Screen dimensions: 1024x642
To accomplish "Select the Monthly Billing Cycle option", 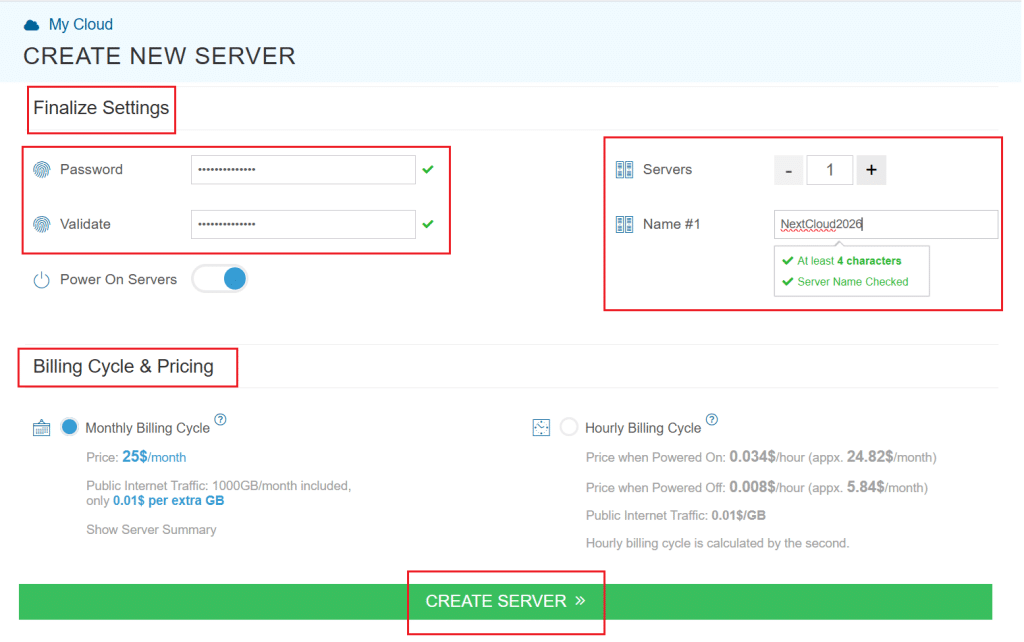I will 69,426.
